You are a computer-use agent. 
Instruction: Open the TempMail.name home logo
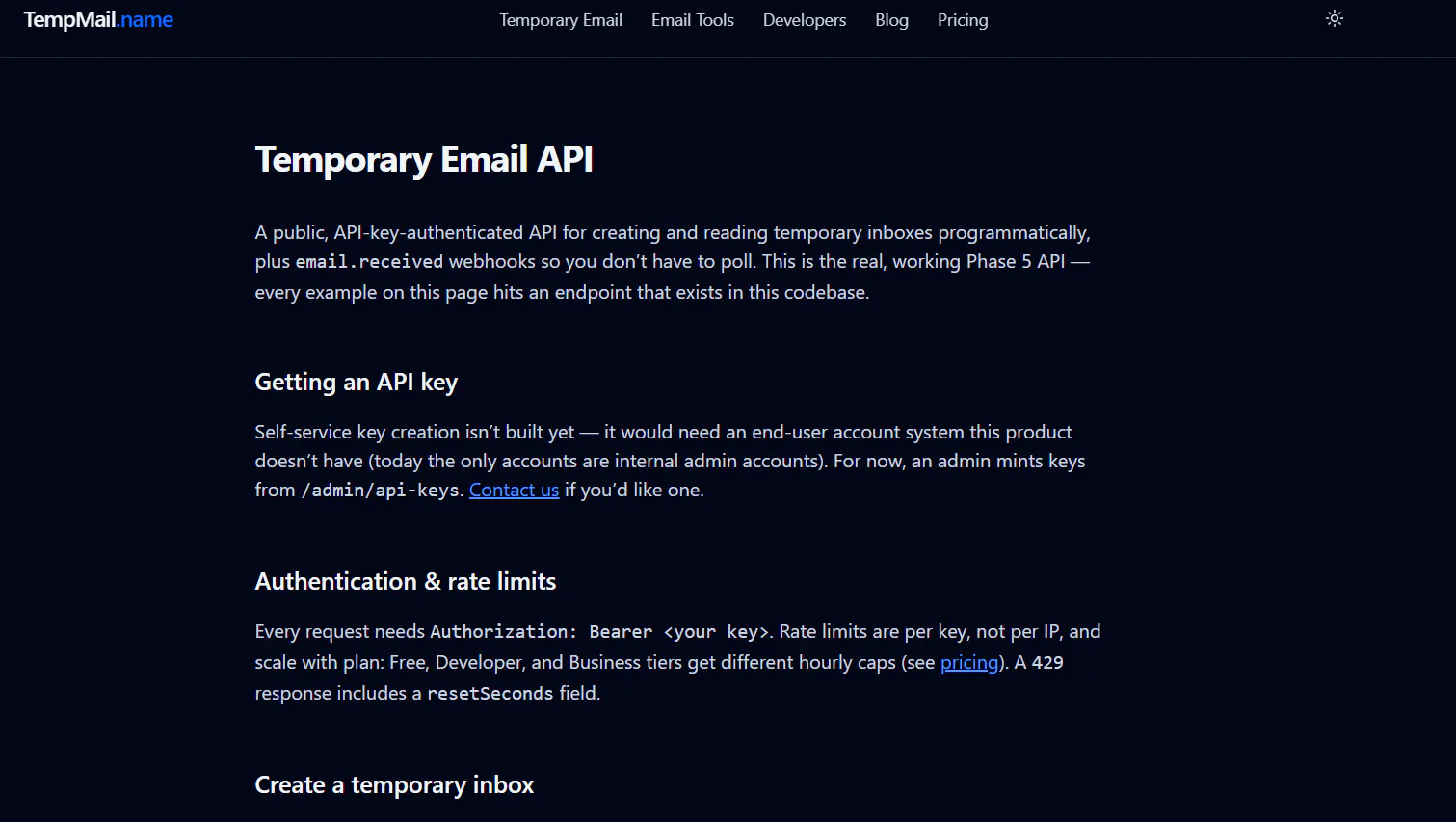[x=98, y=20]
